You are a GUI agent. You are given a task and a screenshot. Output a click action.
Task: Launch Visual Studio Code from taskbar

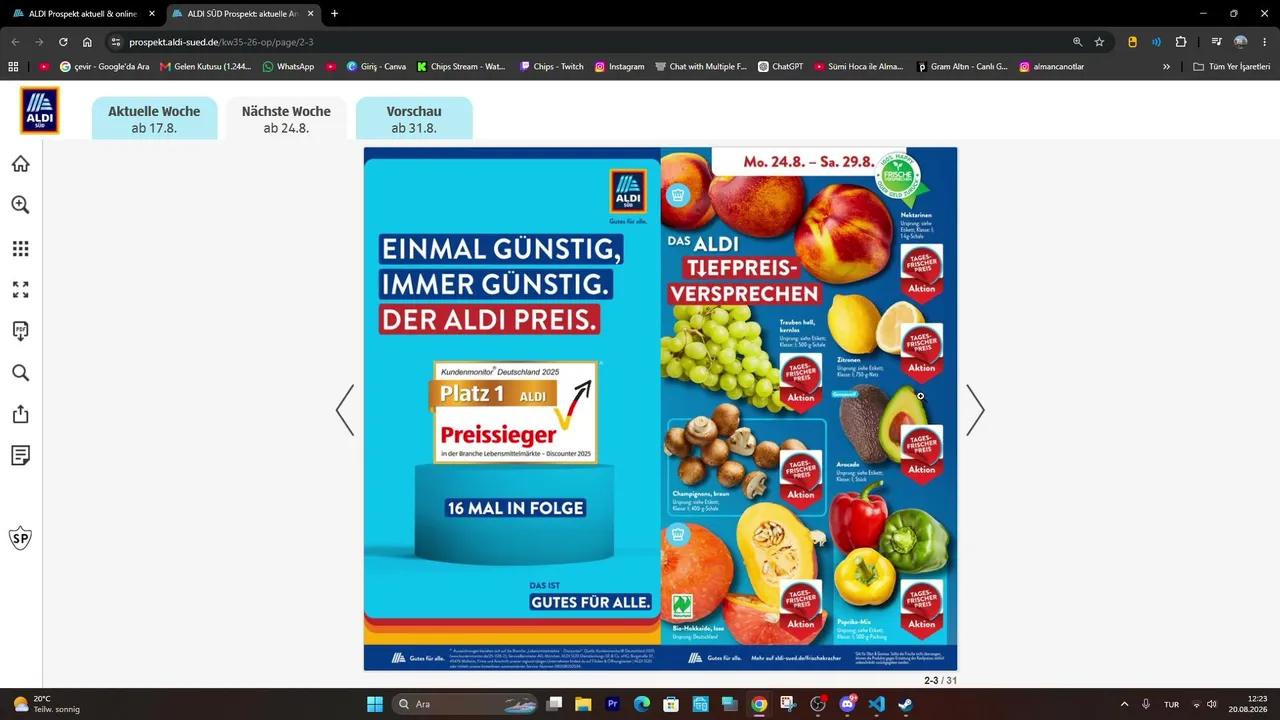877,704
